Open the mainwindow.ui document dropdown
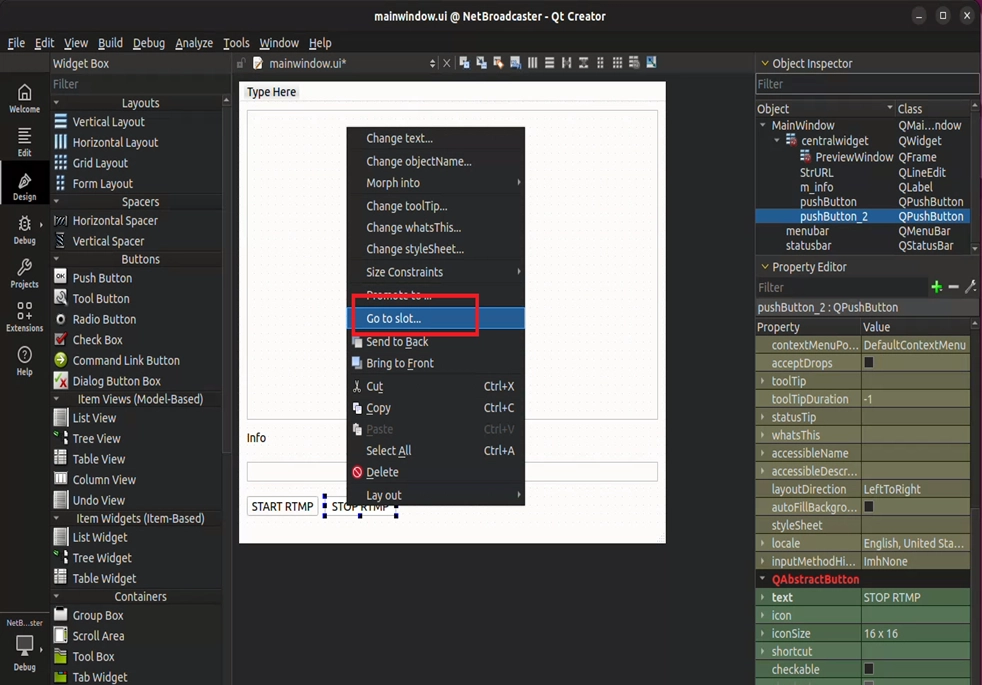Viewport: 982px width, 685px height. (x=432, y=63)
